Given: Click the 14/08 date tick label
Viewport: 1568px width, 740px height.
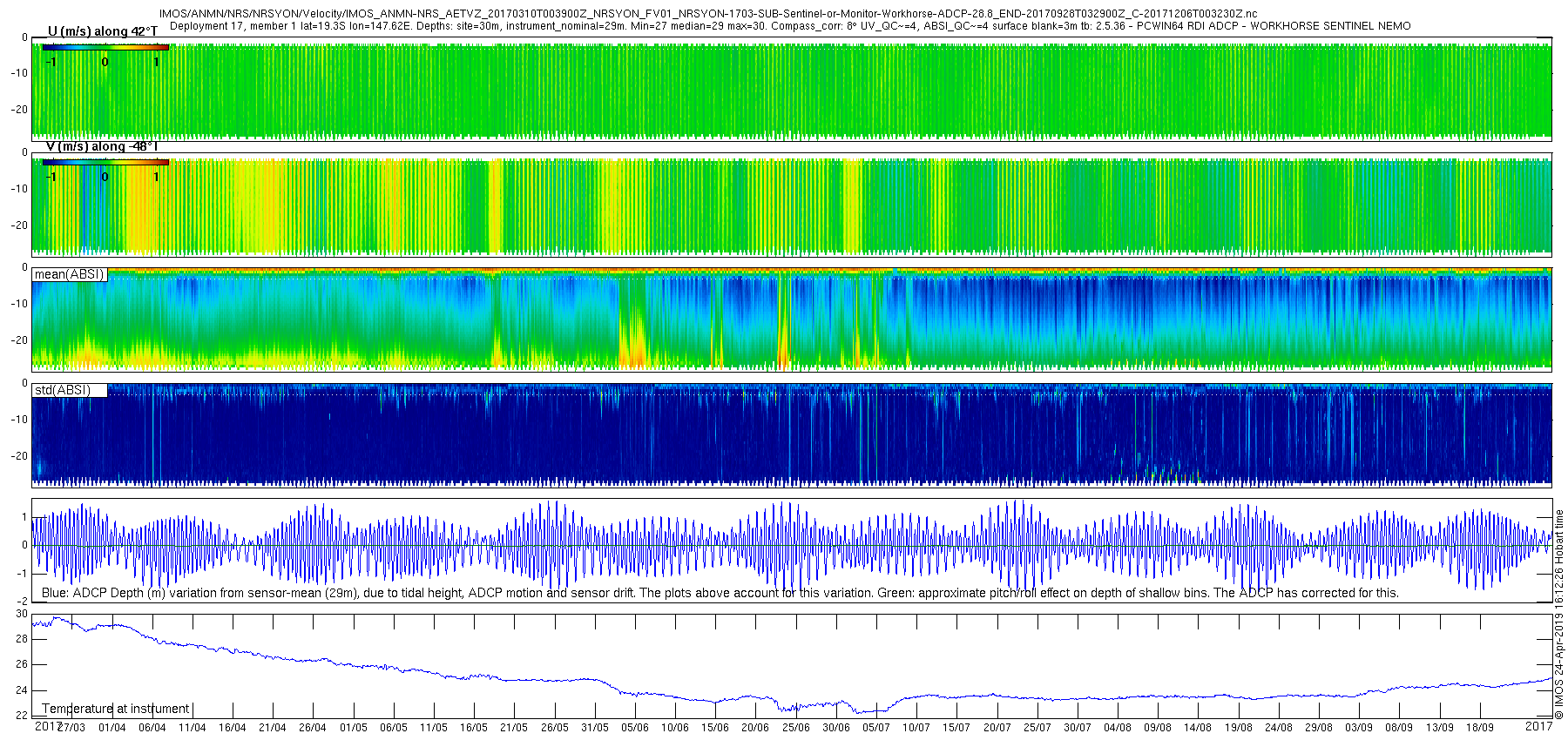Looking at the screenshot, I should 1198,728.
